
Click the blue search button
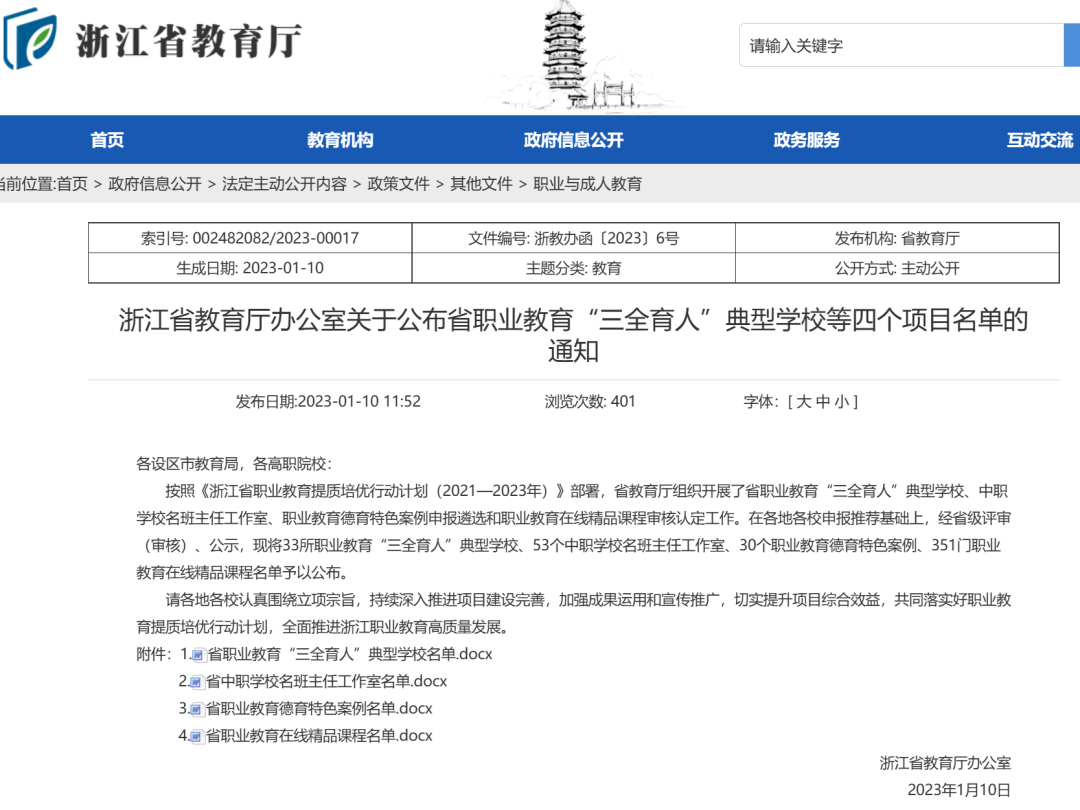1072,45
